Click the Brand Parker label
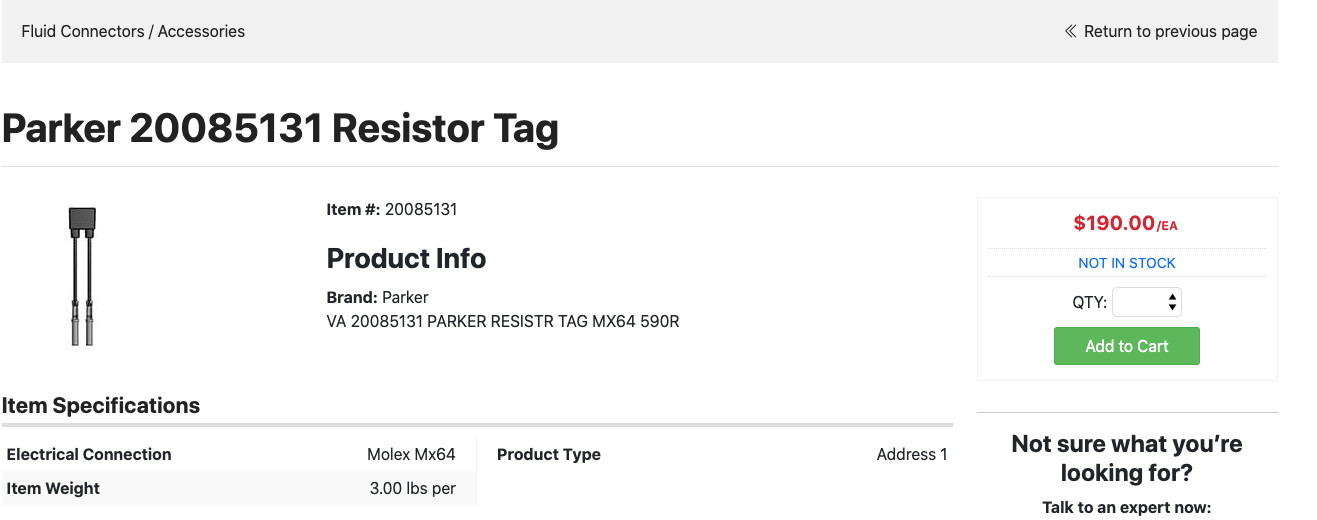 [x=377, y=297]
